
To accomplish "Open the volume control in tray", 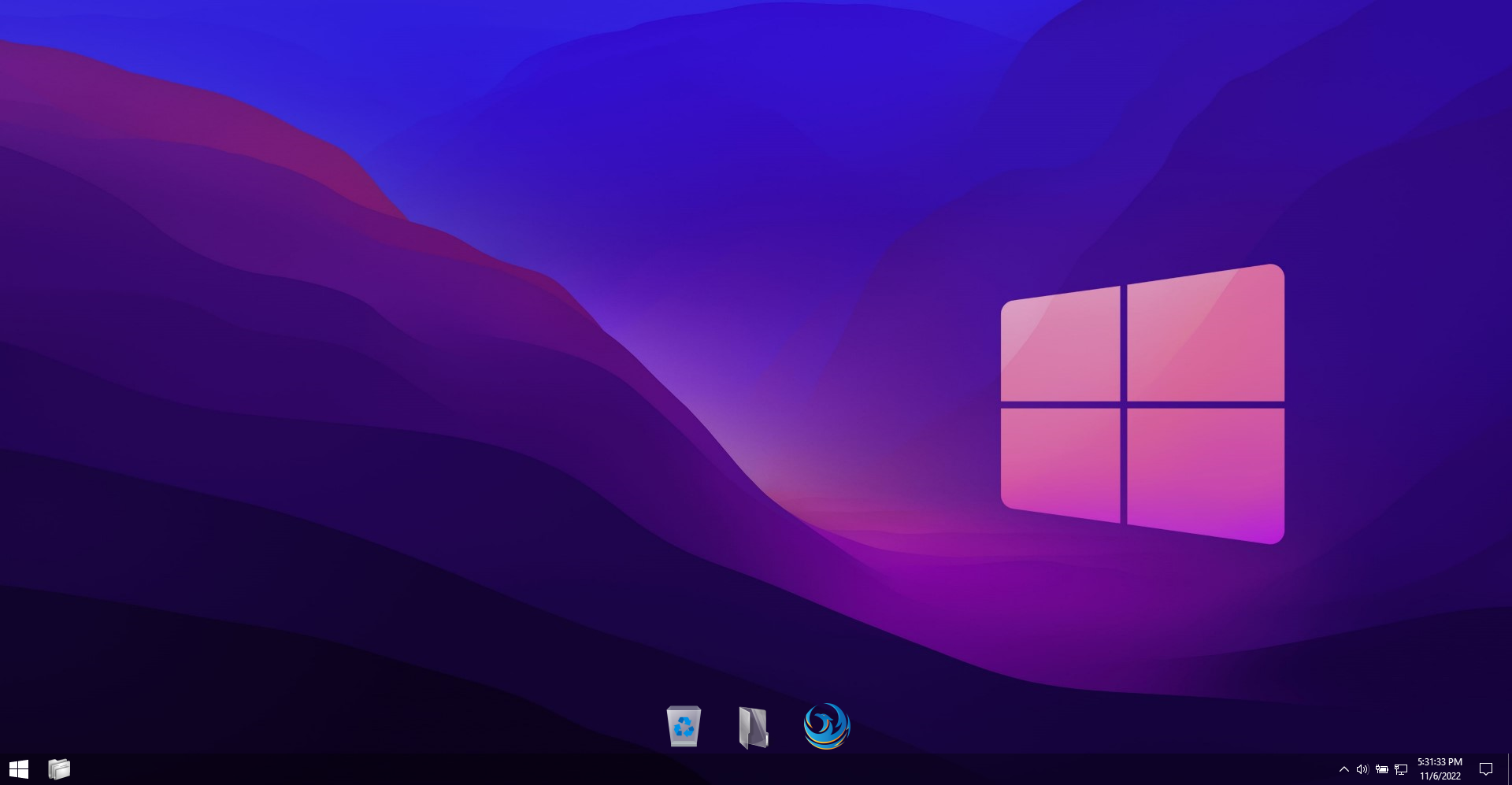I will [1362, 769].
